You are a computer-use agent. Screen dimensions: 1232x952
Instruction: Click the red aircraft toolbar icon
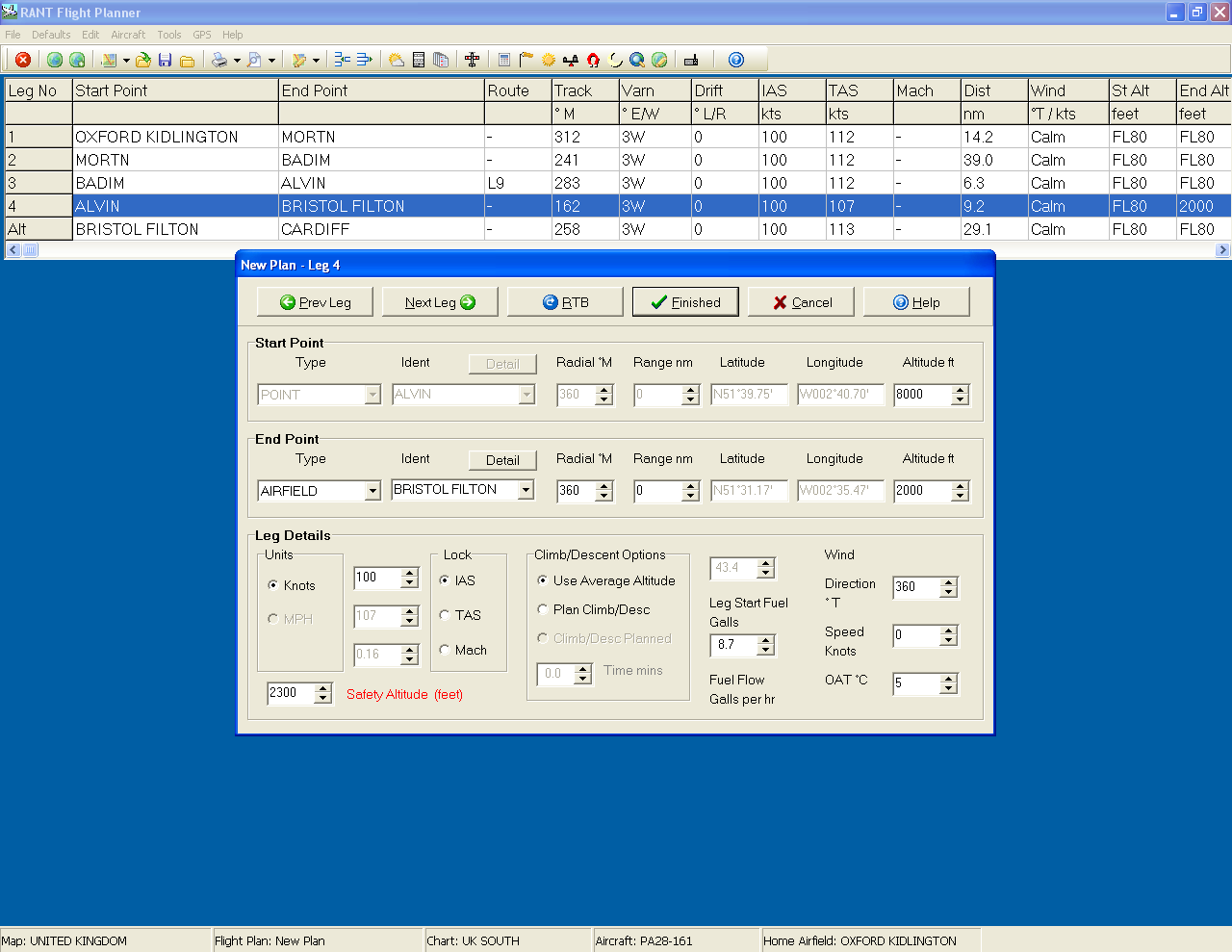click(x=472, y=60)
